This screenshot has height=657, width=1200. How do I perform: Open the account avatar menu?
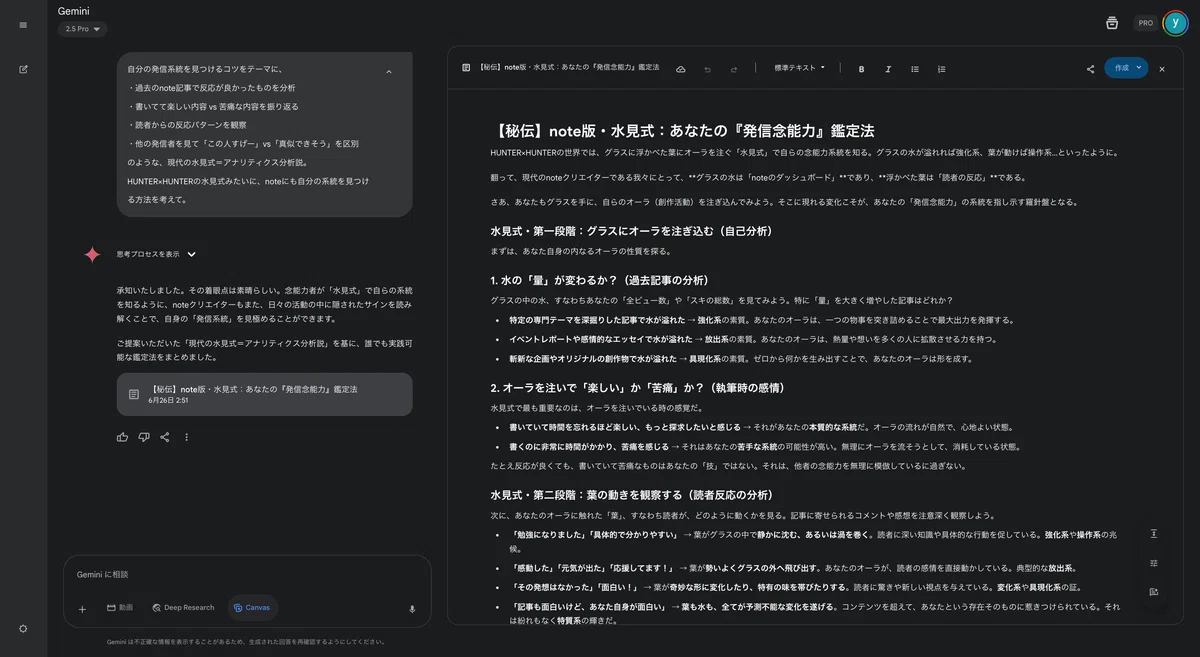tap(1175, 23)
